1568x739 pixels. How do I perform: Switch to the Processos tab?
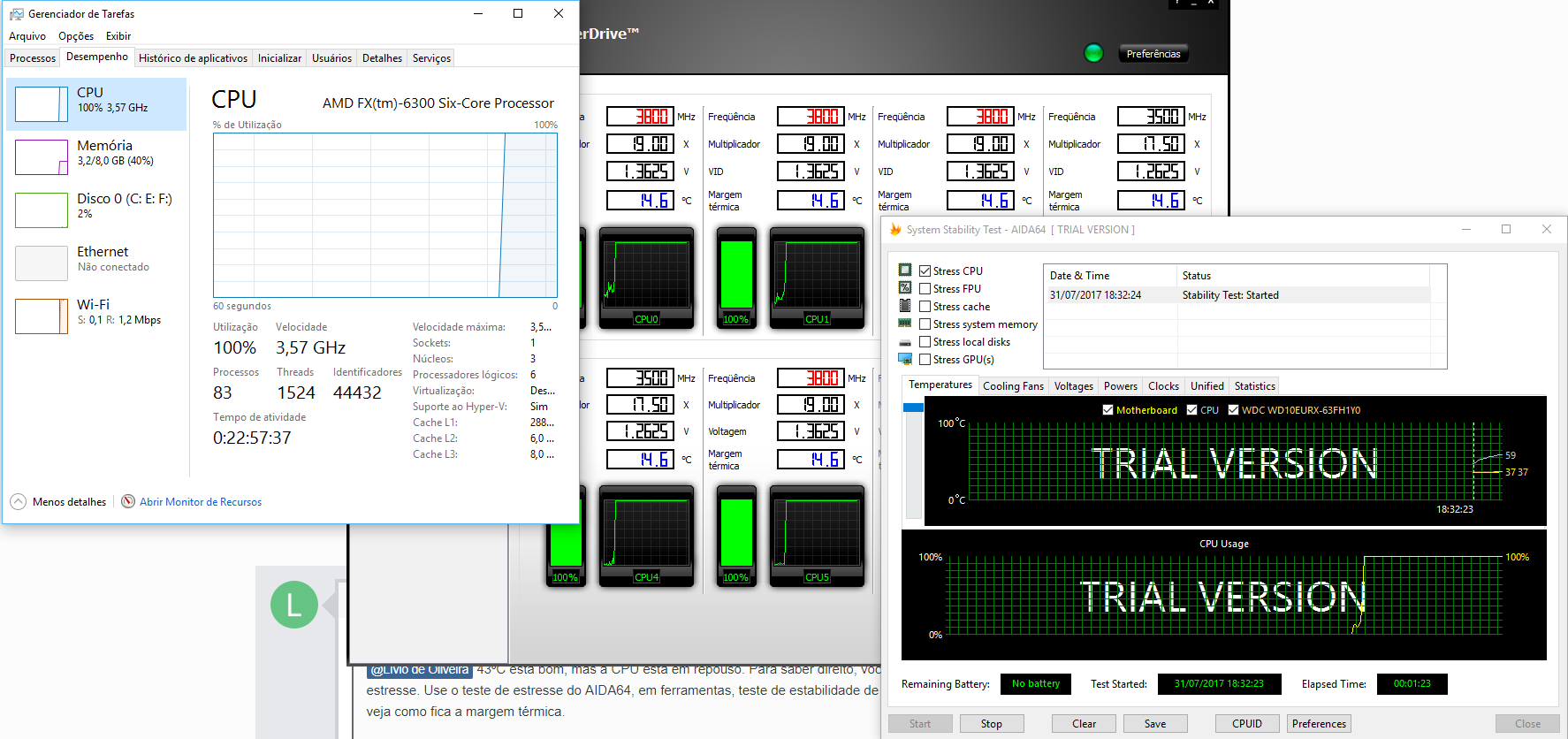pyautogui.click(x=33, y=58)
